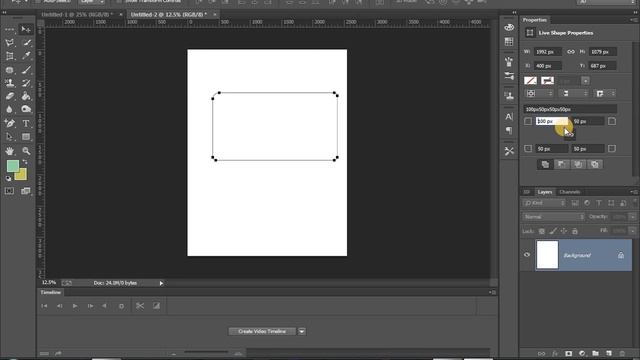Screen dimensions: 640x360
Task: Open stroke alignment type dropdown
Action: pyautogui.click(x=538, y=93)
